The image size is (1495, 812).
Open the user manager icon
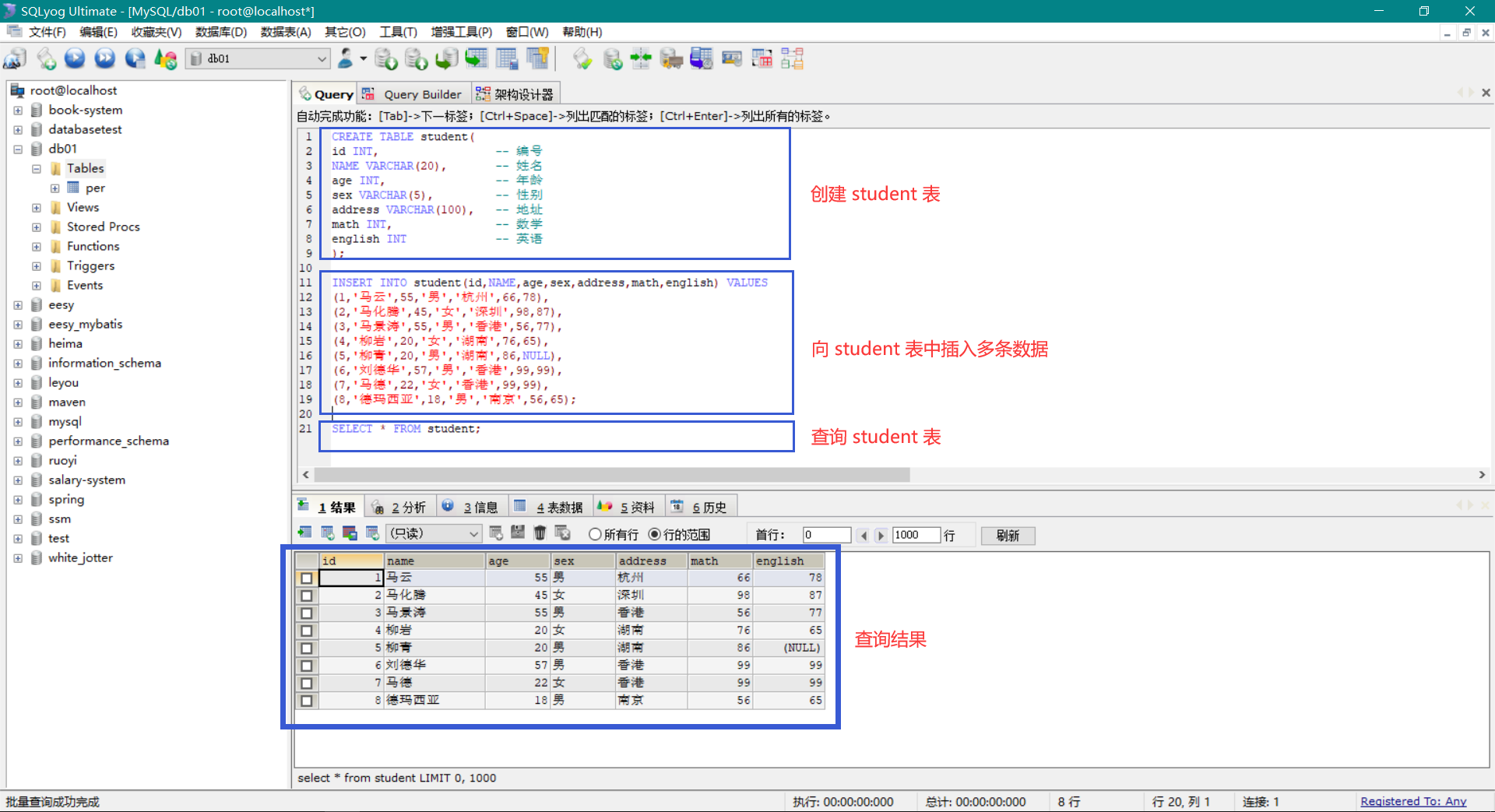(346, 58)
